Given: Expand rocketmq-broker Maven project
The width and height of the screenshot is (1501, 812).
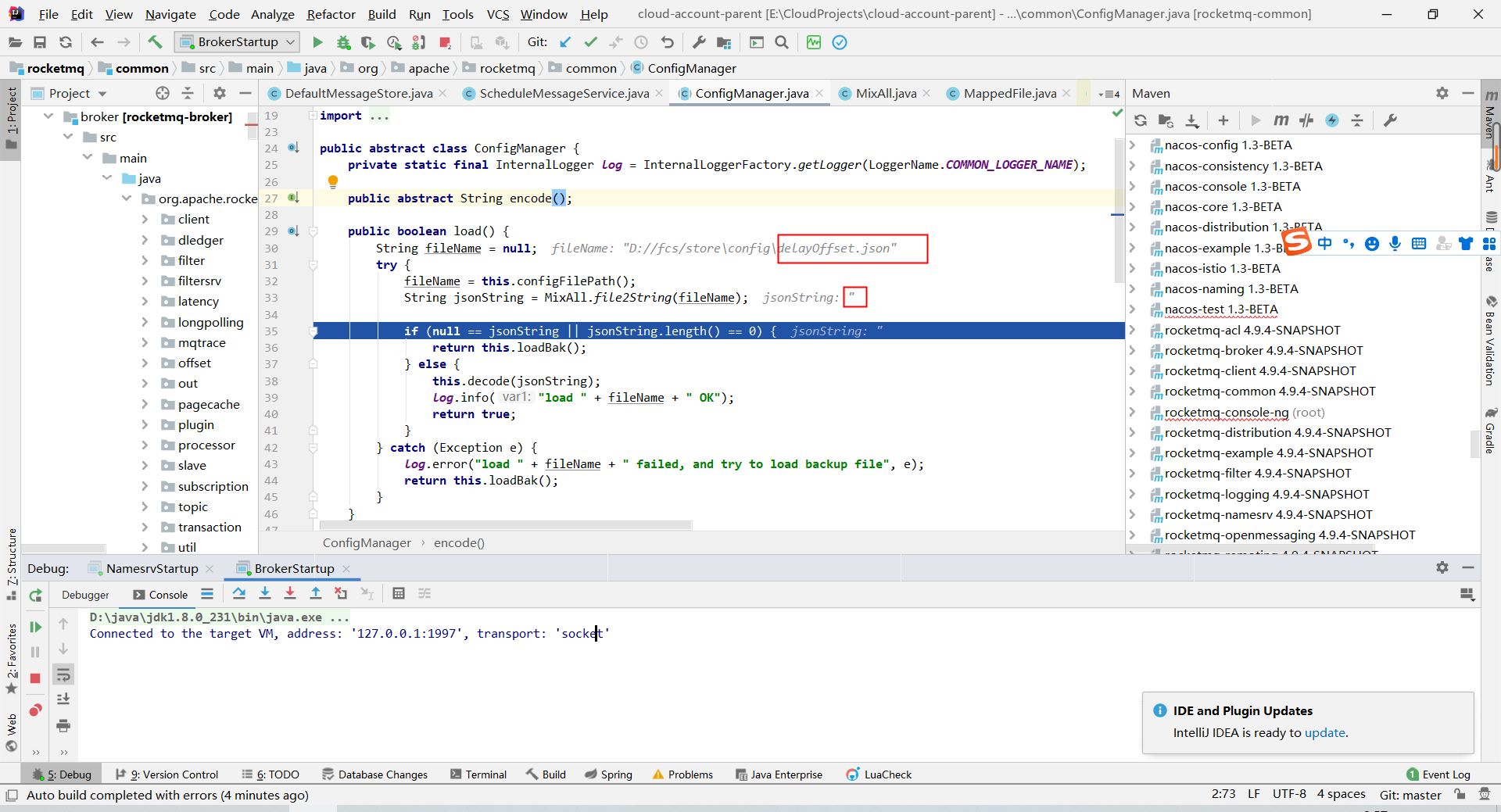Looking at the screenshot, I should click(1132, 351).
